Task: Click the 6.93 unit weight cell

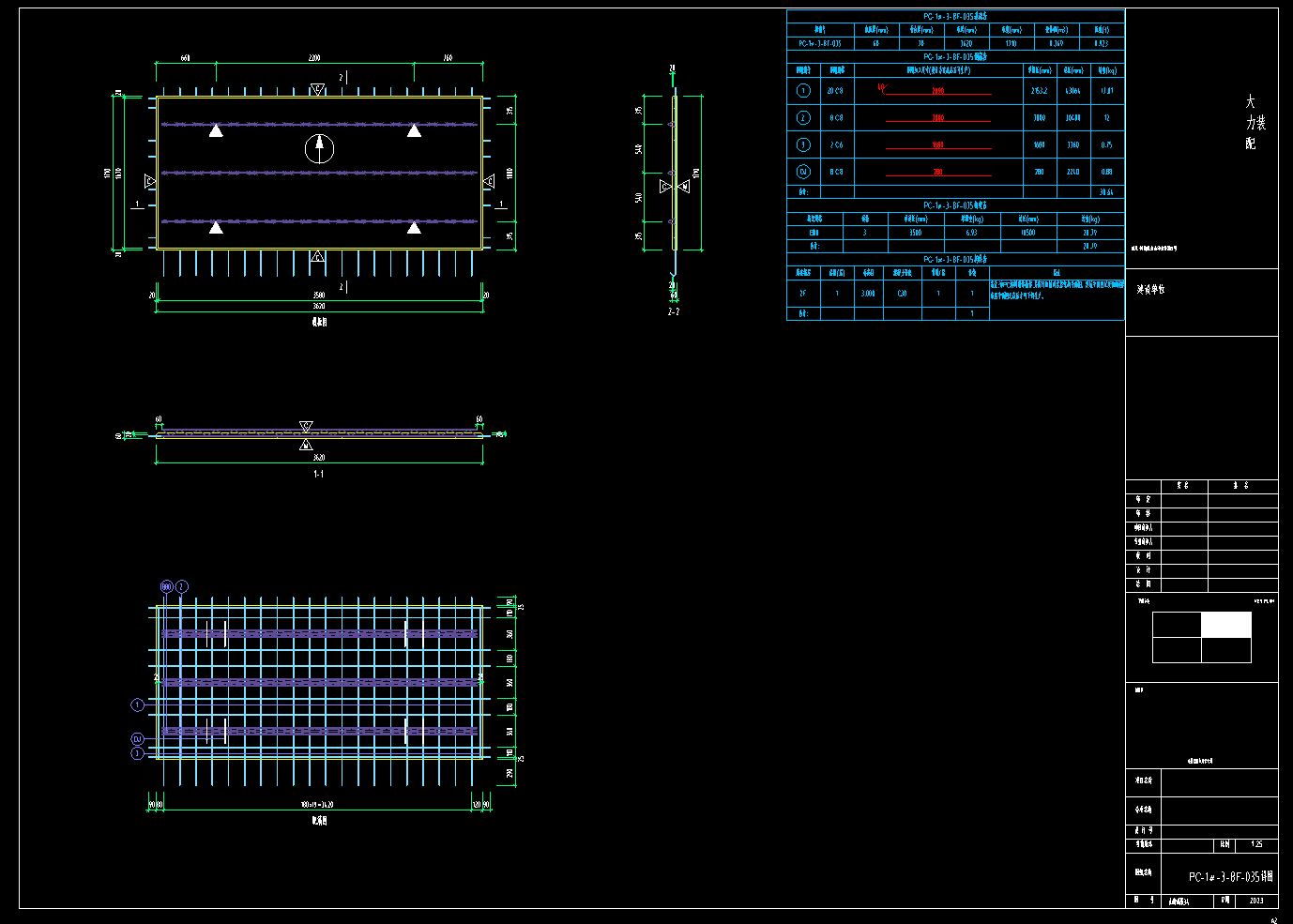Action: point(971,233)
